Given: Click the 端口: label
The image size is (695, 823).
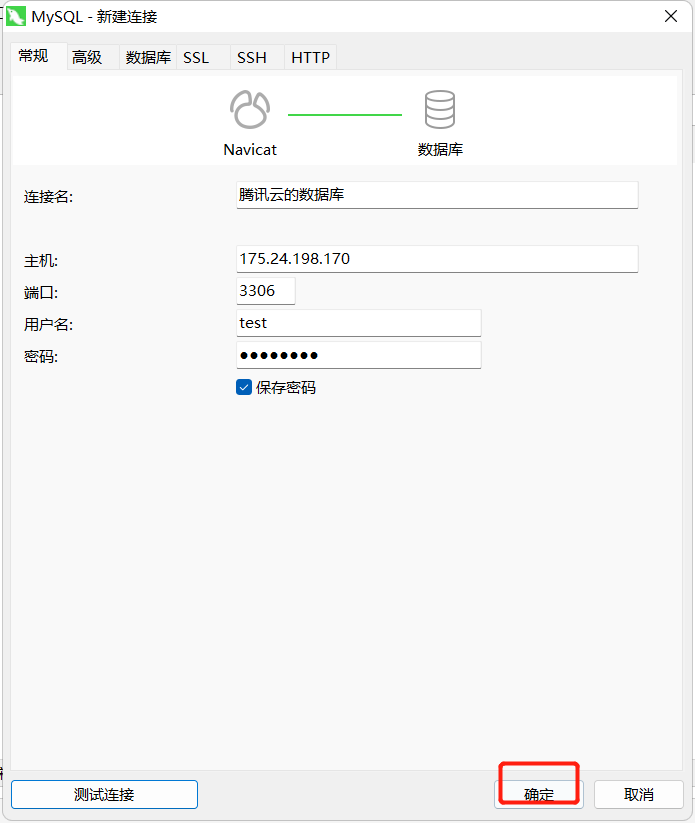Looking at the screenshot, I should [41, 293].
